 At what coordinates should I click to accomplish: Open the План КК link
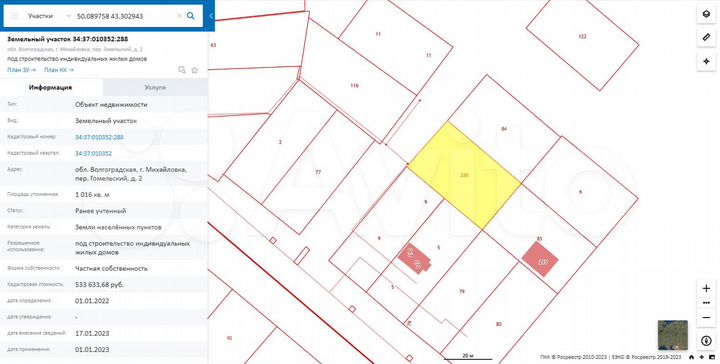click(x=59, y=70)
